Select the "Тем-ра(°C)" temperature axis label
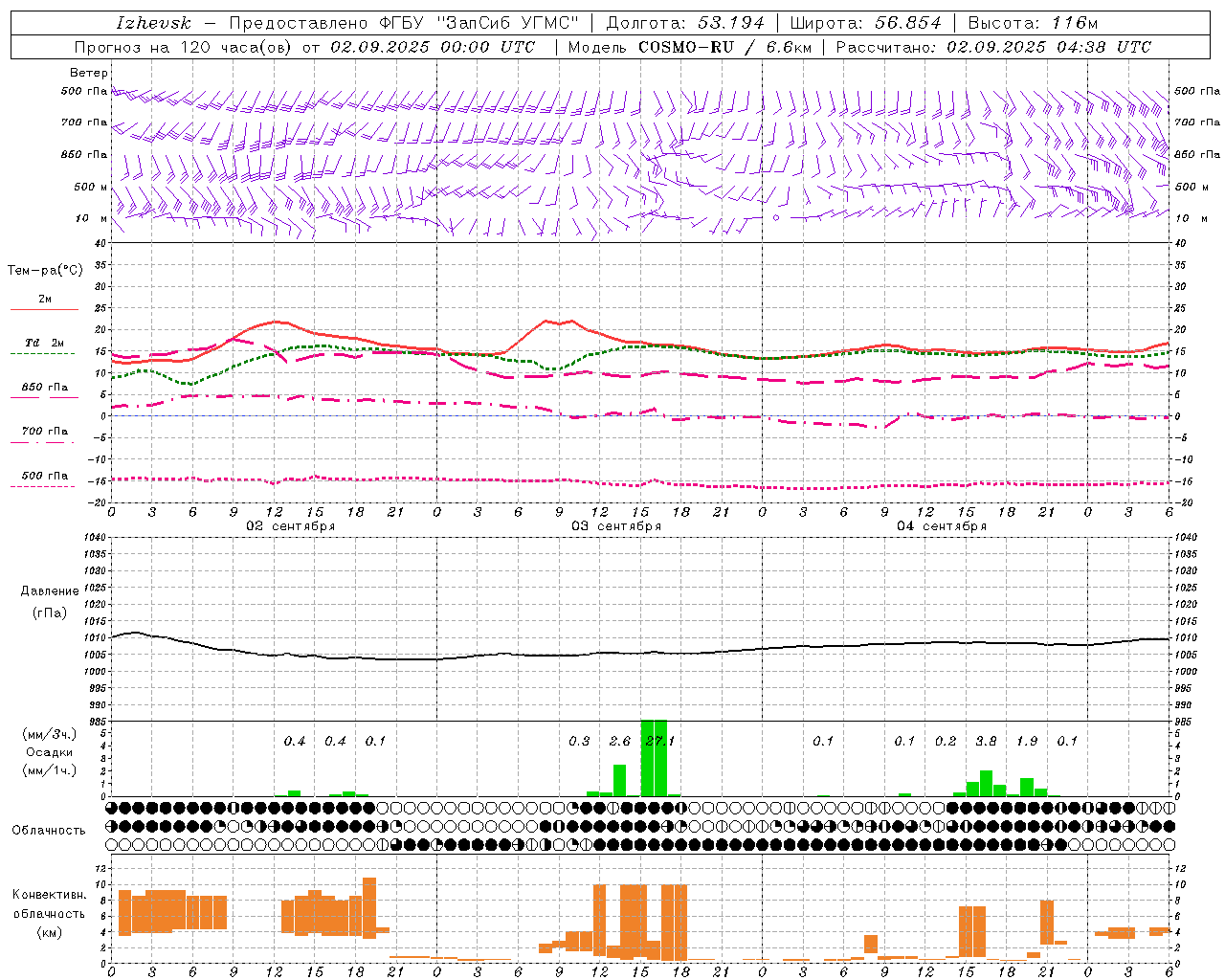This screenshot has height=980, width=1225. 45,271
